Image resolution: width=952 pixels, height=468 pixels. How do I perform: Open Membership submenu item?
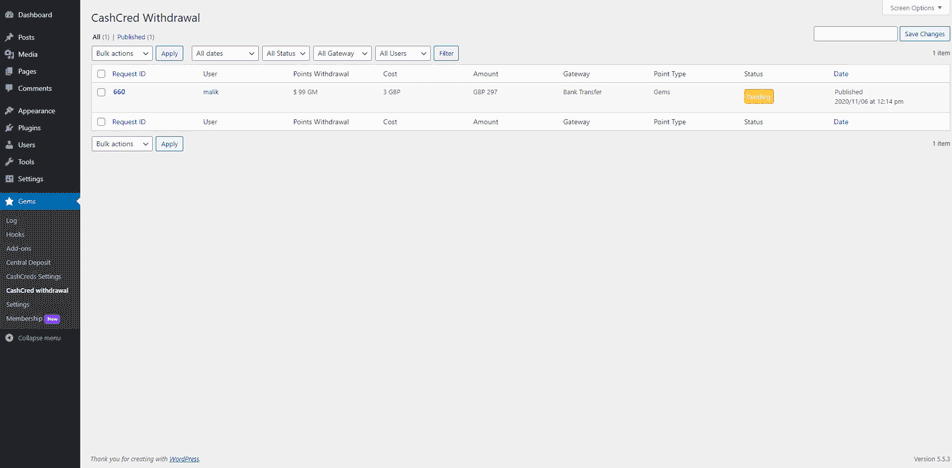24,318
